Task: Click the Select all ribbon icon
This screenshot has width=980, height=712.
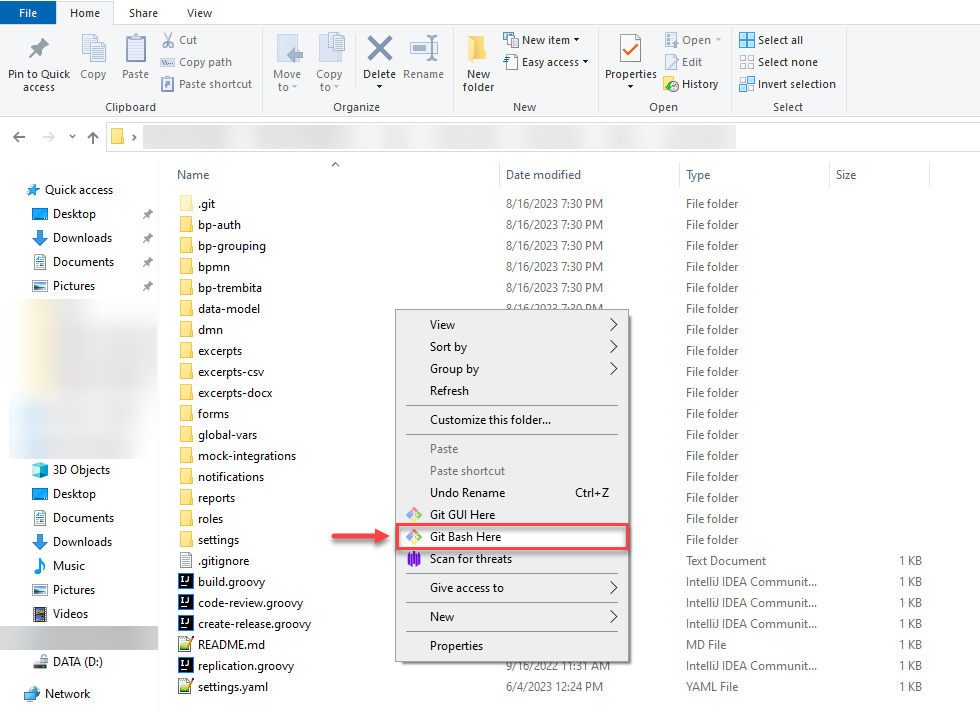Action: 747,40
